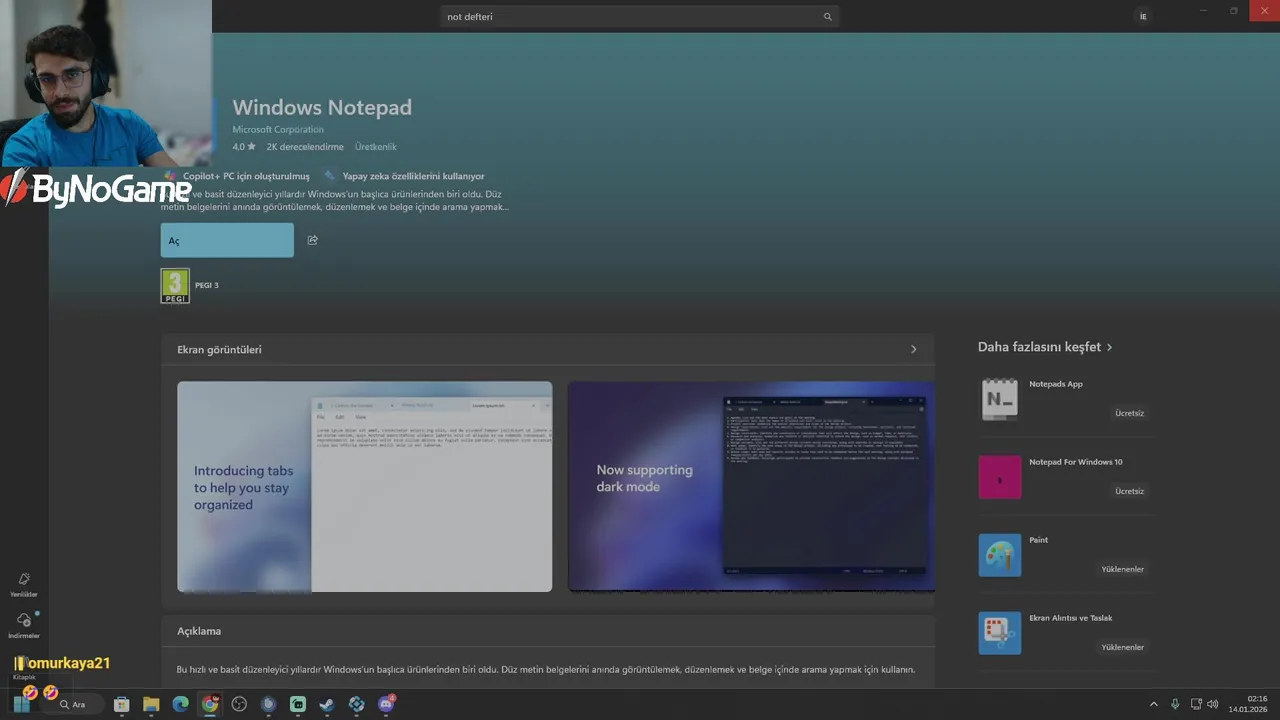The height and width of the screenshot is (720, 1280).
Task: Expand the Daha fazlasını keşfet section
Action: coord(1045,347)
